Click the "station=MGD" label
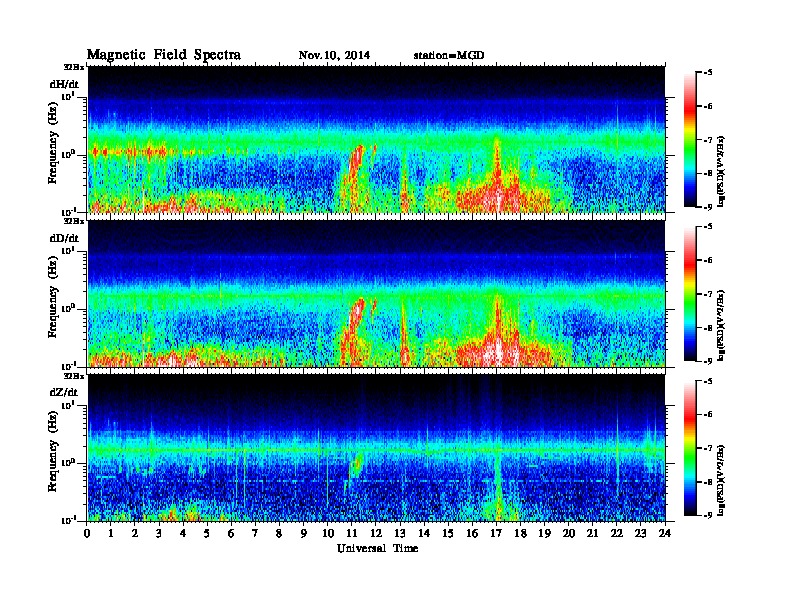This screenshot has height=612, width=792. click(449, 55)
